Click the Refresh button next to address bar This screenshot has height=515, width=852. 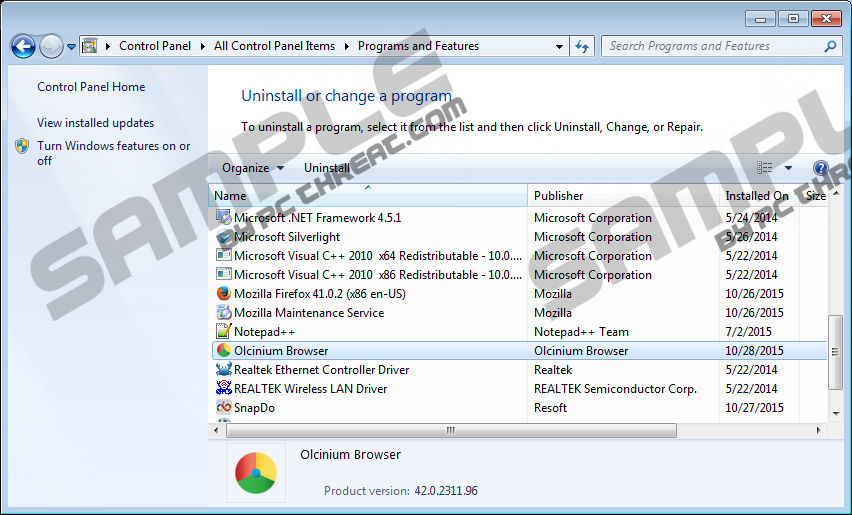coord(582,47)
